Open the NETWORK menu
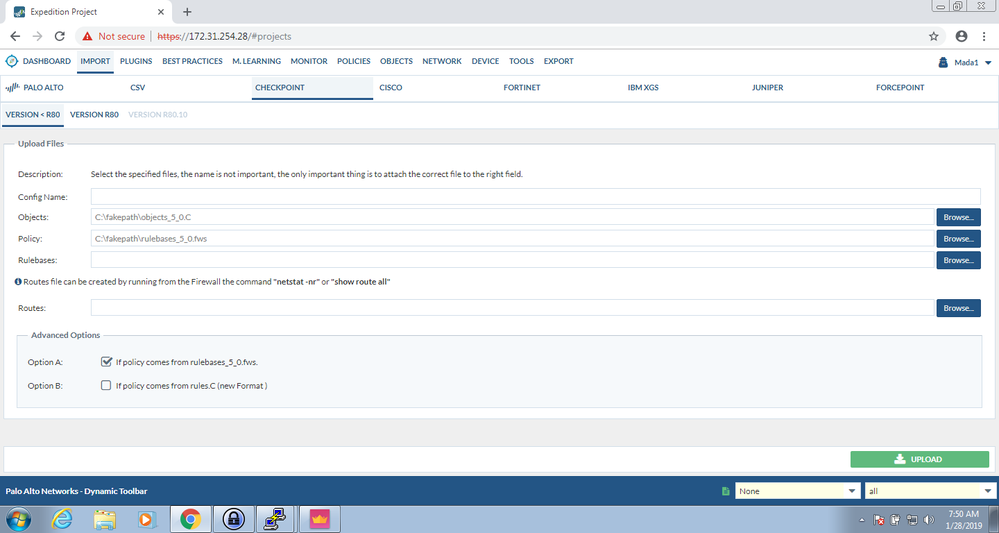 click(x=442, y=61)
